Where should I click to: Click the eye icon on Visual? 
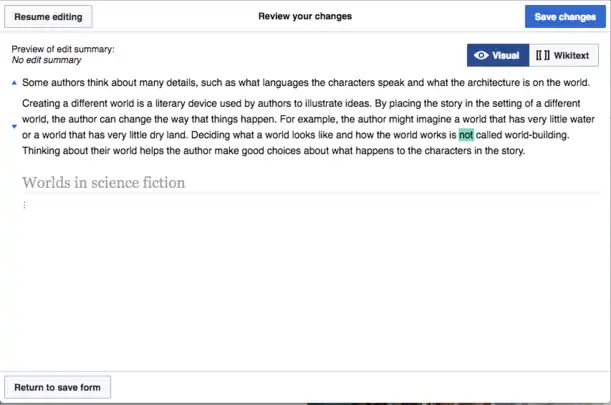point(482,56)
